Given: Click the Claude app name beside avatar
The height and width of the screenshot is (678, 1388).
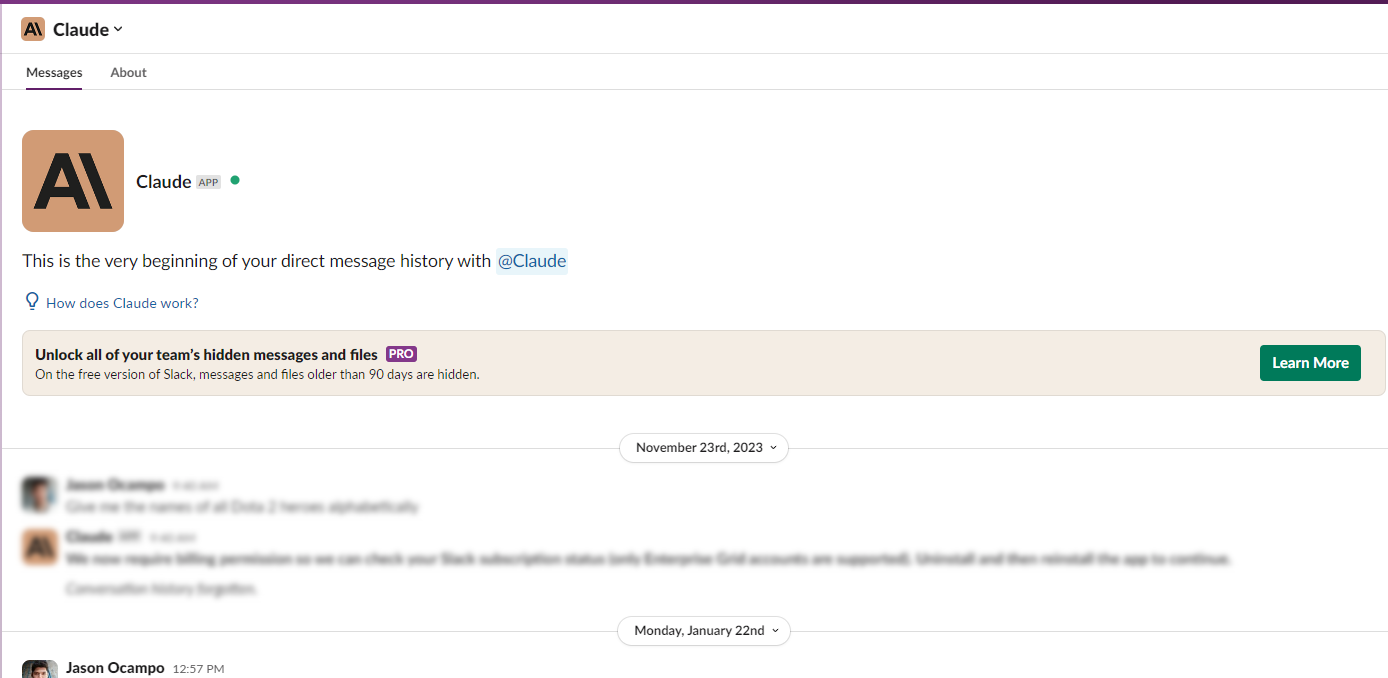Looking at the screenshot, I should pos(164,181).
